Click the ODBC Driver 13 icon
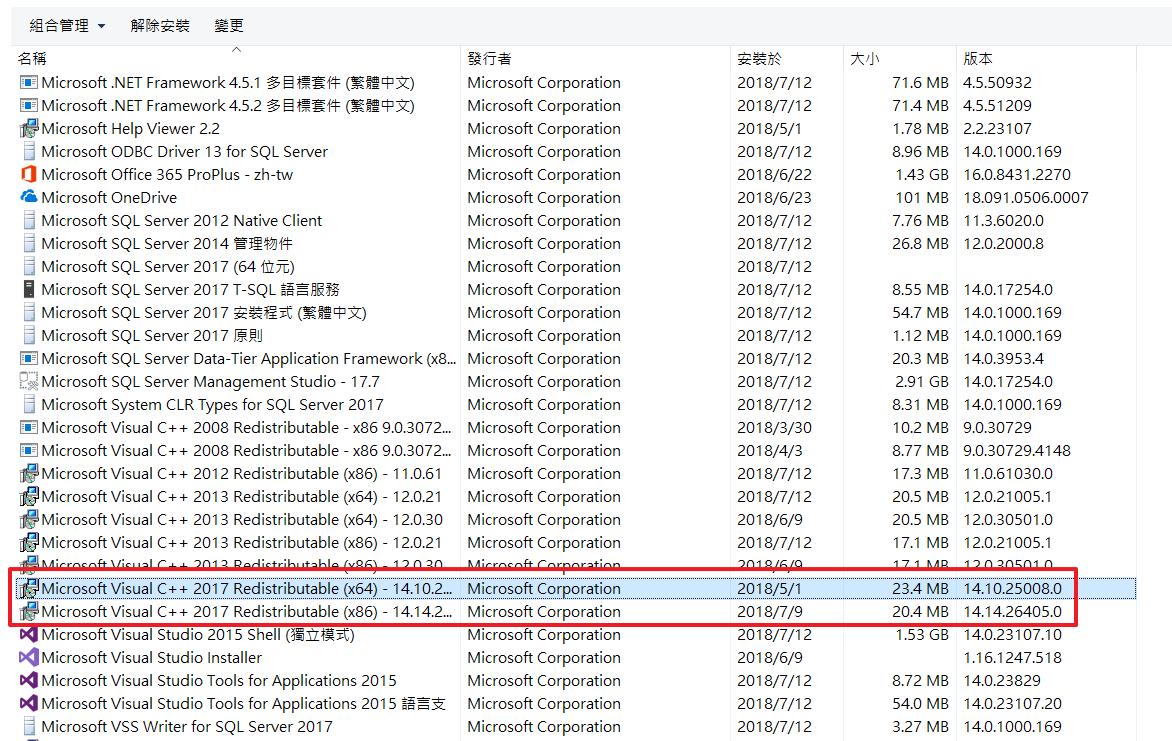The image size is (1172, 741). [x=28, y=152]
